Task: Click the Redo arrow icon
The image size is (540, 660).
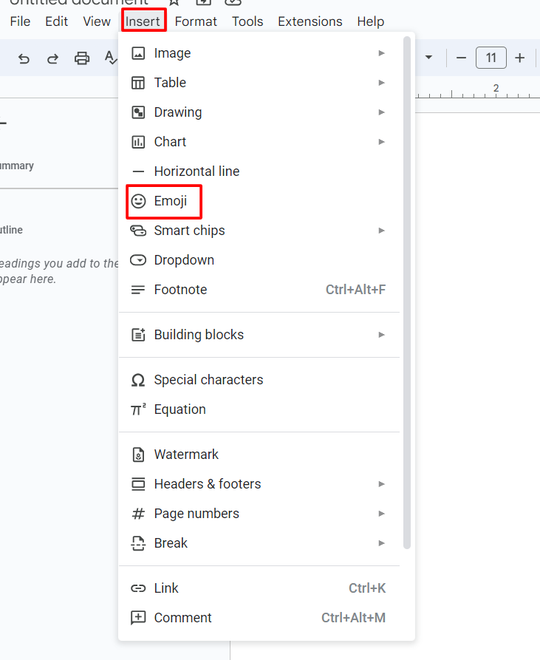Action: pyautogui.click(x=53, y=59)
